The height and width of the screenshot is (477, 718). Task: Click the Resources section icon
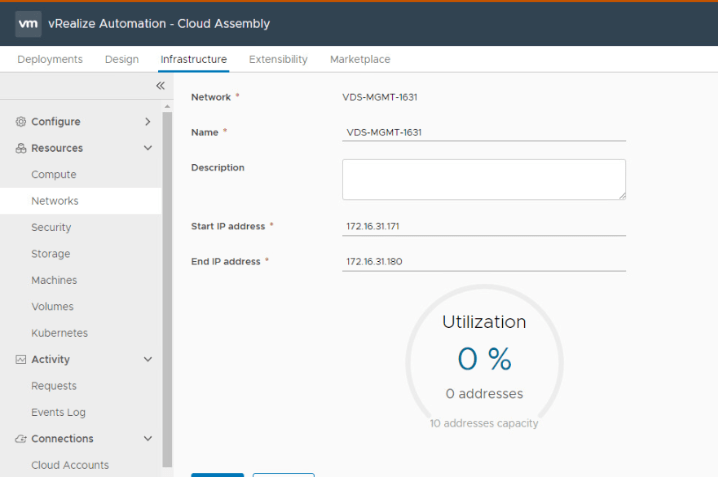pyautogui.click(x=21, y=148)
